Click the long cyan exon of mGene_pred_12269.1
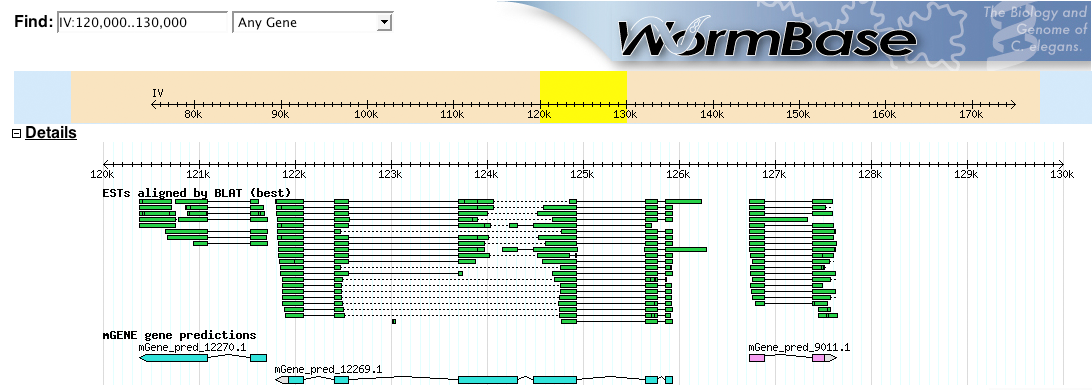This screenshot has height=390, width=1092. pyautogui.click(x=488, y=380)
